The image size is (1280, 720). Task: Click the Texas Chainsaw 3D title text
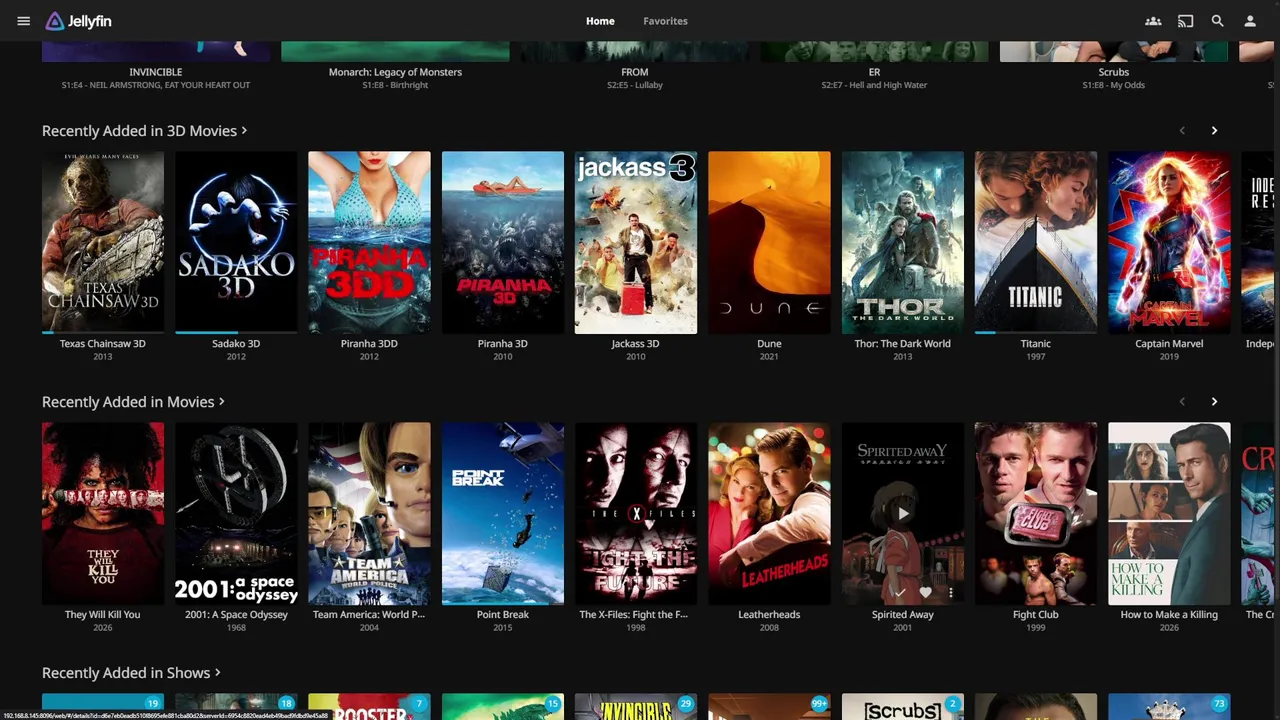103,343
